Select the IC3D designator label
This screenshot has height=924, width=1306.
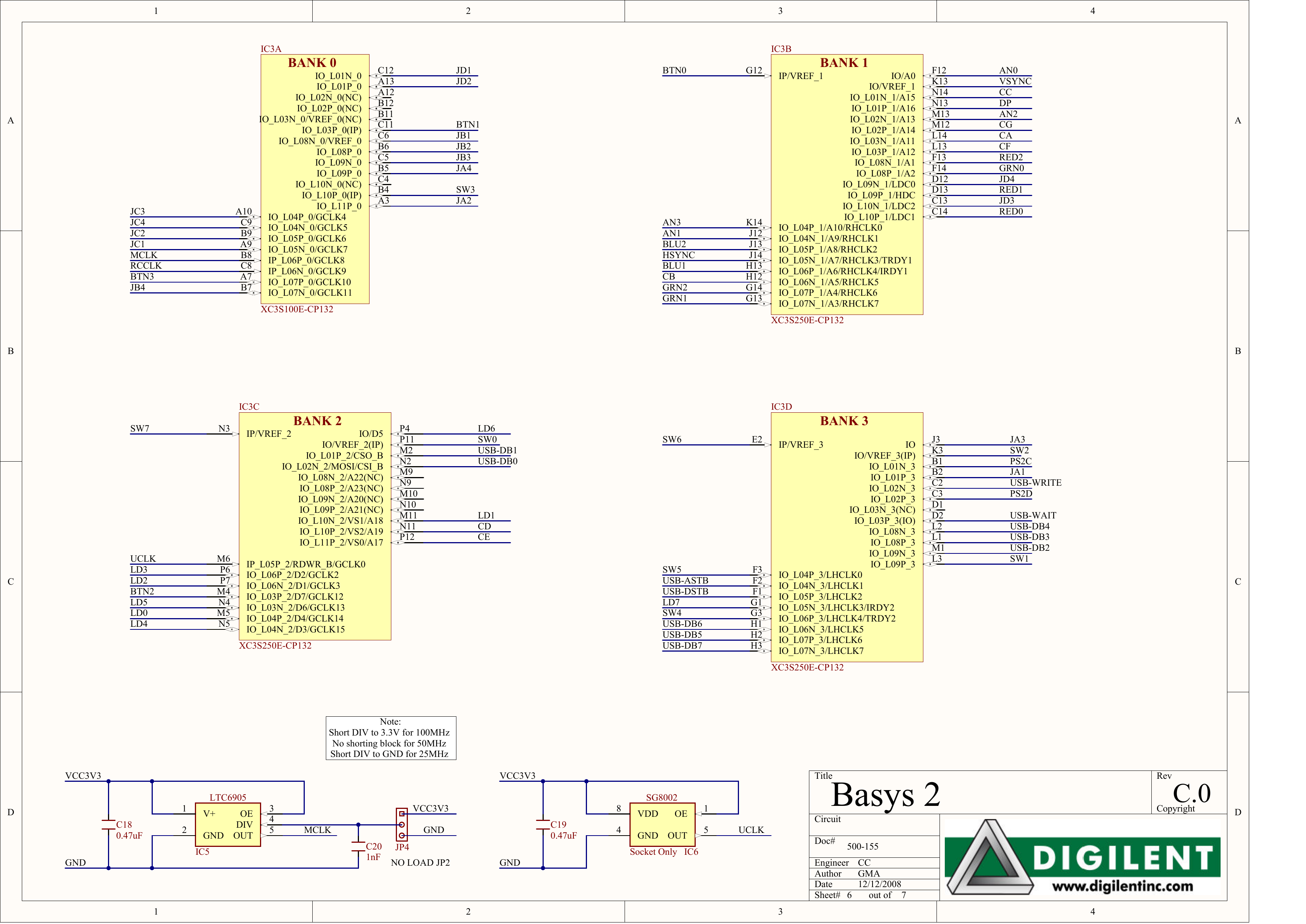(x=781, y=407)
